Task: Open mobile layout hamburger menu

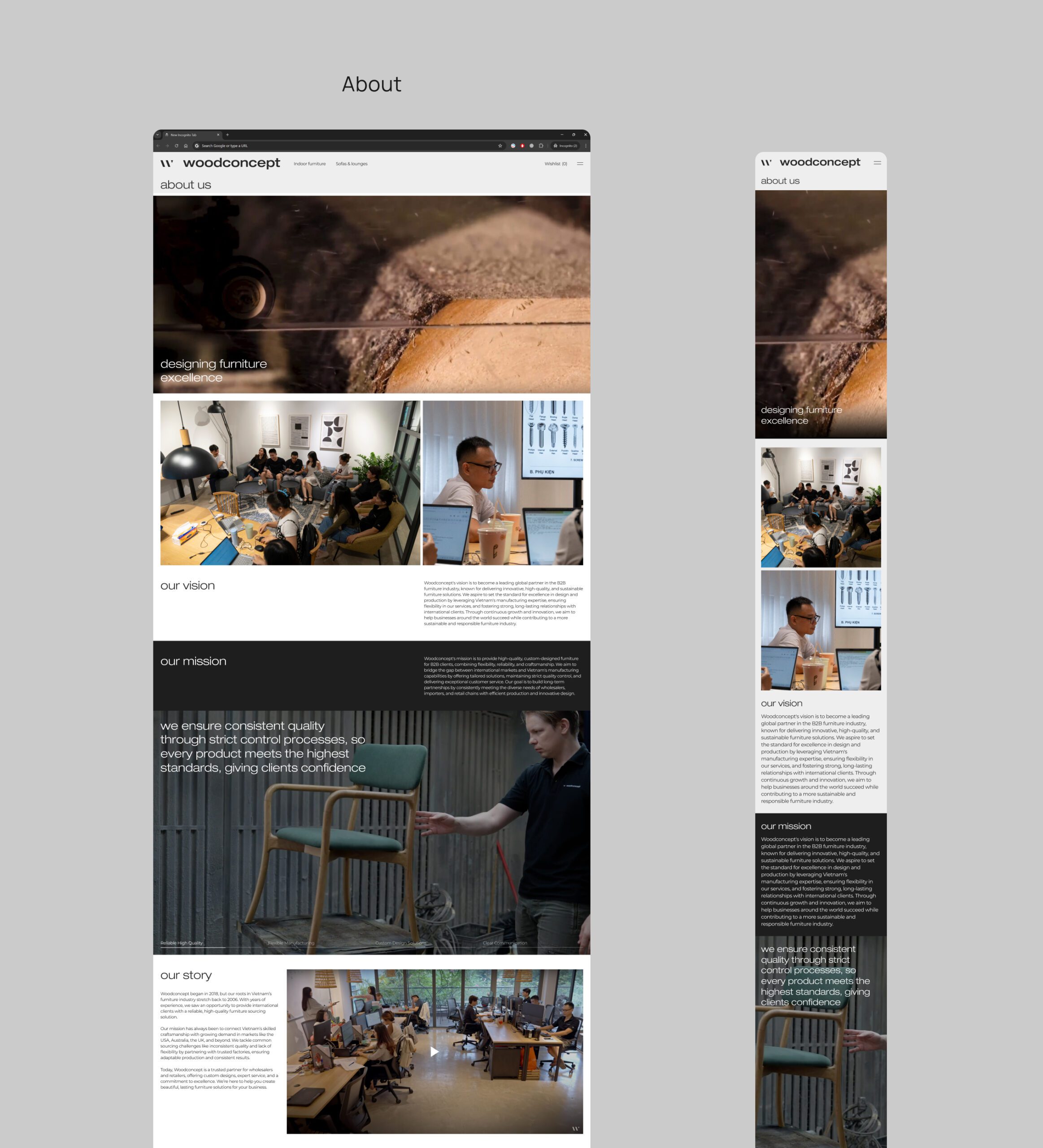Action: pos(878,163)
